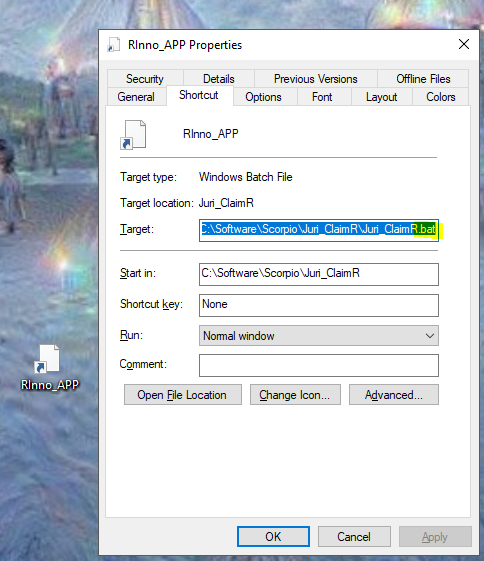
Task: Click the 'RInno_APP Properties' title text
Action: [185, 45]
